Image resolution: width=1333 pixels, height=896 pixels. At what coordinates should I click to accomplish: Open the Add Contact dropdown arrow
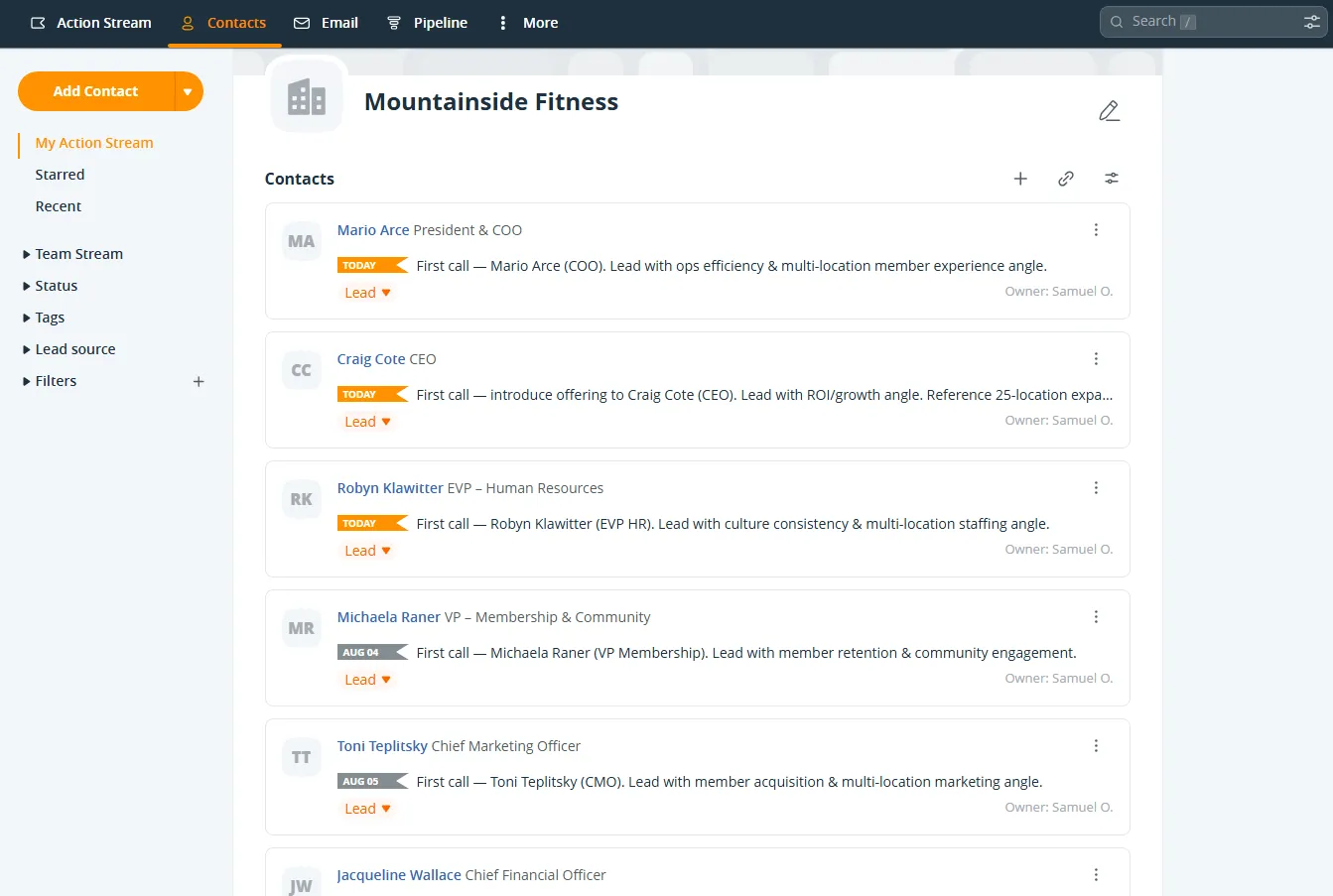[x=188, y=91]
